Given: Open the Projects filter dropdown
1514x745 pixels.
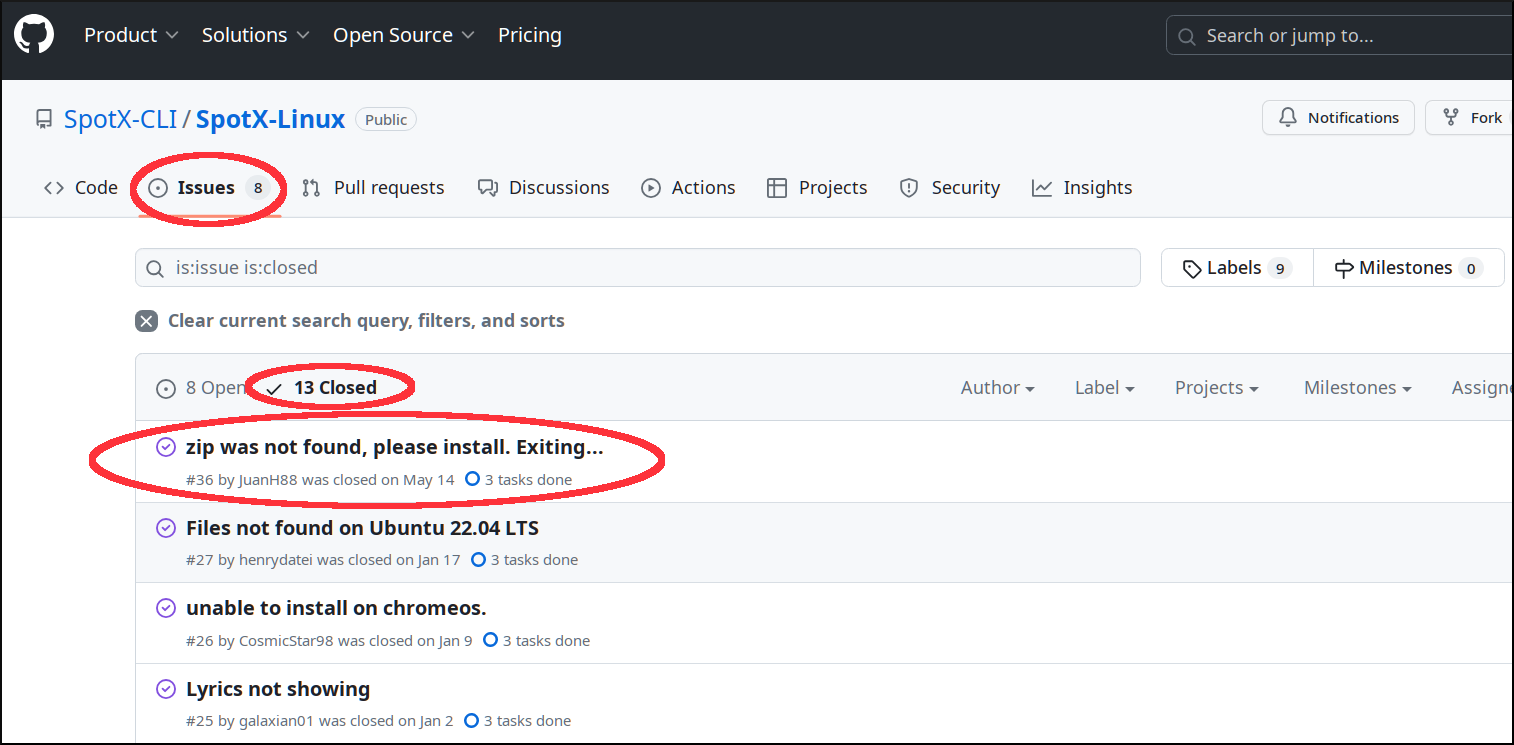Looking at the screenshot, I should click(1217, 388).
